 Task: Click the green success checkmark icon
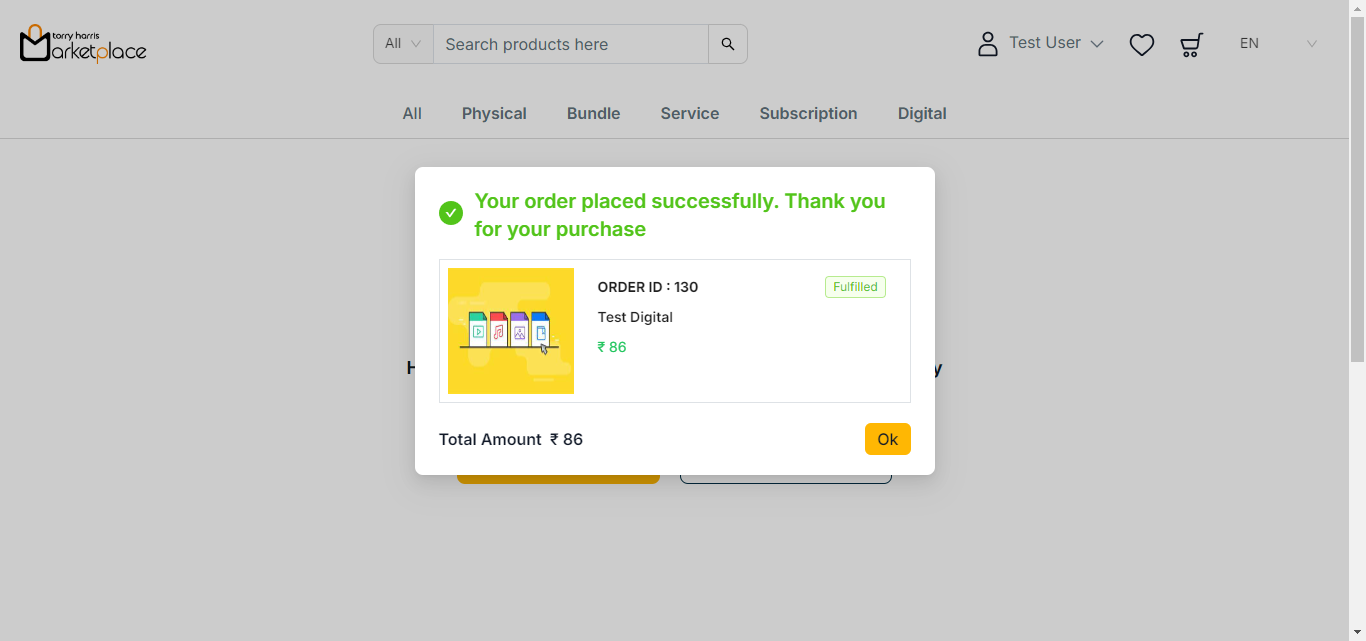(451, 213)
